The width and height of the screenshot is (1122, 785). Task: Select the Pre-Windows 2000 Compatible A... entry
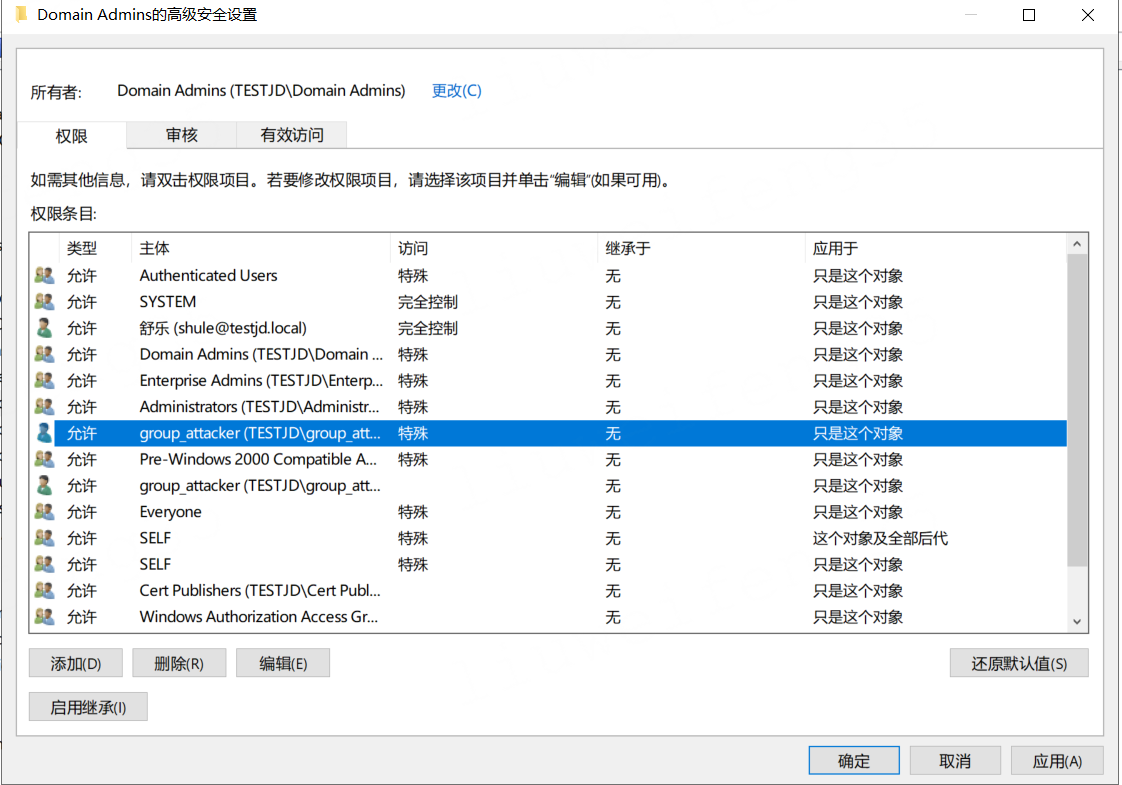tap(549, 459)
